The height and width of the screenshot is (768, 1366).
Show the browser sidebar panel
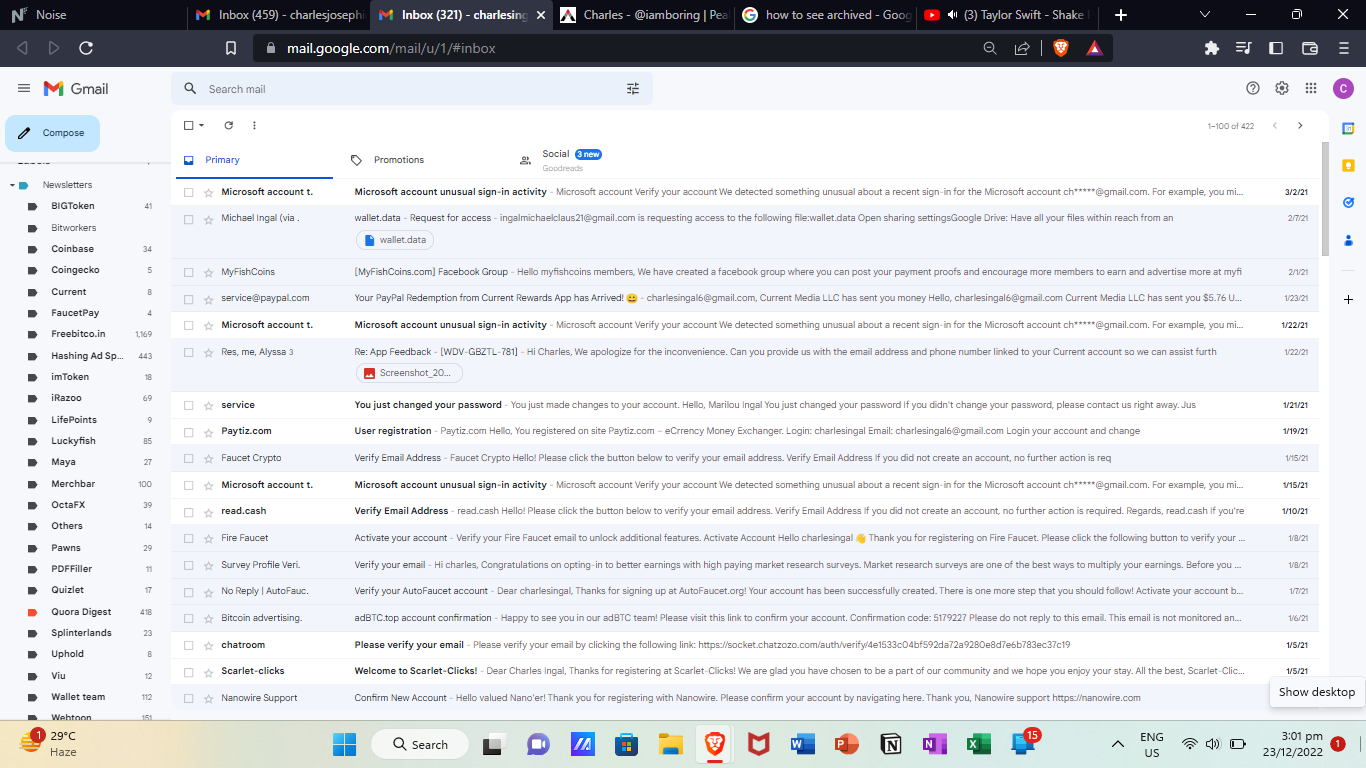[1276, 48]
